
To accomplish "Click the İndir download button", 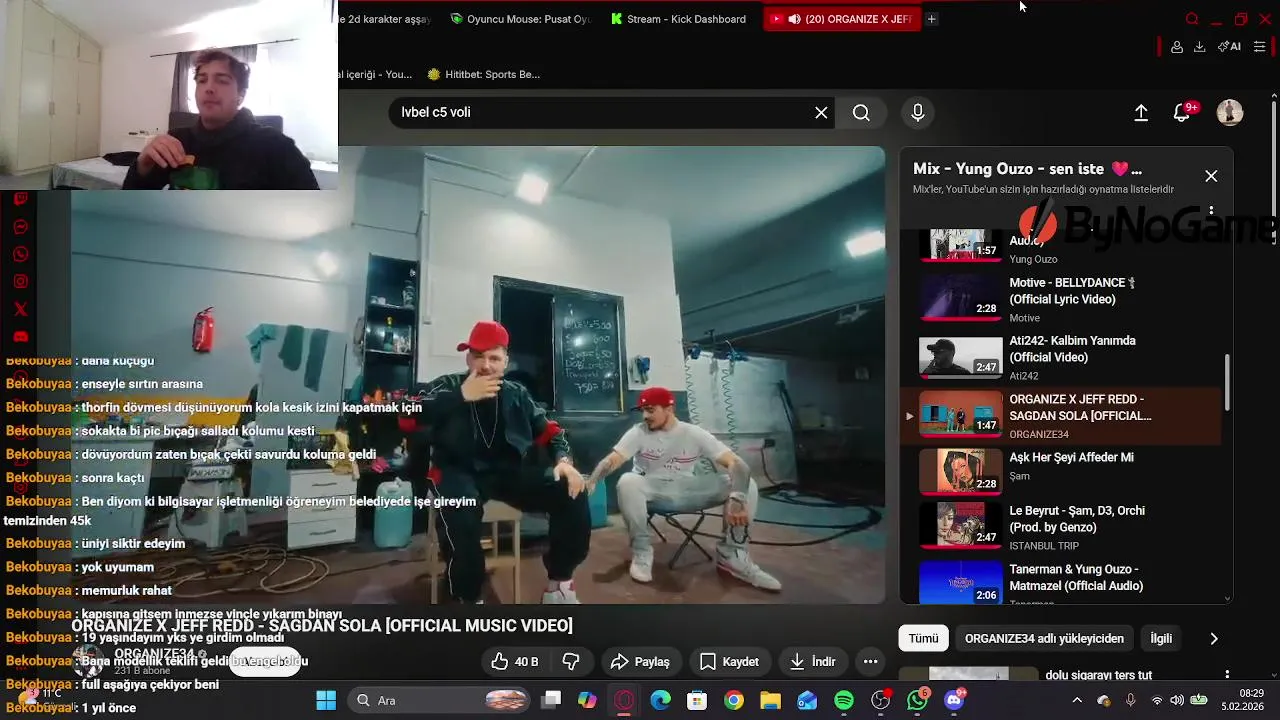I will 812,661.
